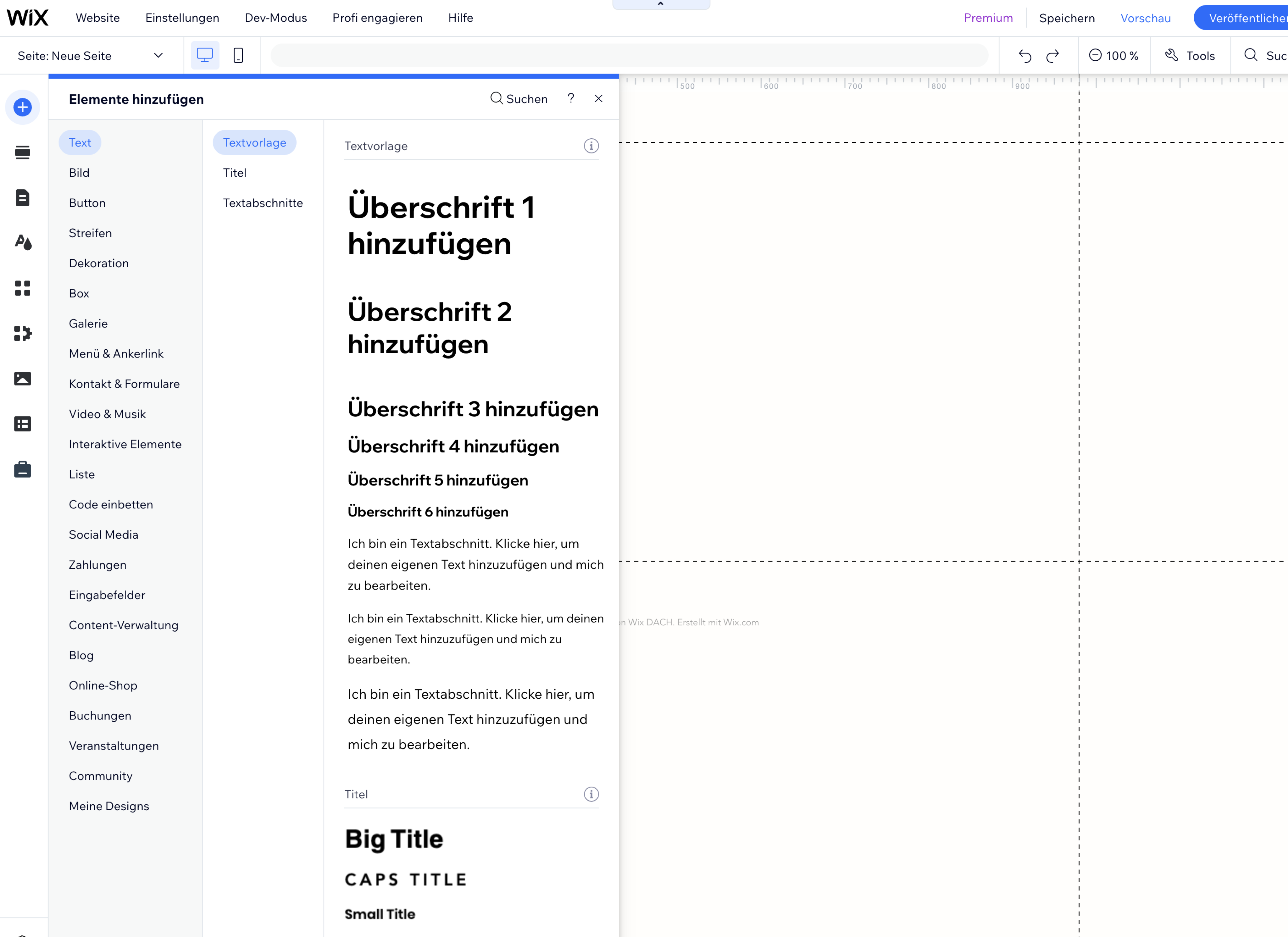Add Überschrift 3 hinzufügen text element
Viewport: 1288px width, 937px height.
coord(473,409)
